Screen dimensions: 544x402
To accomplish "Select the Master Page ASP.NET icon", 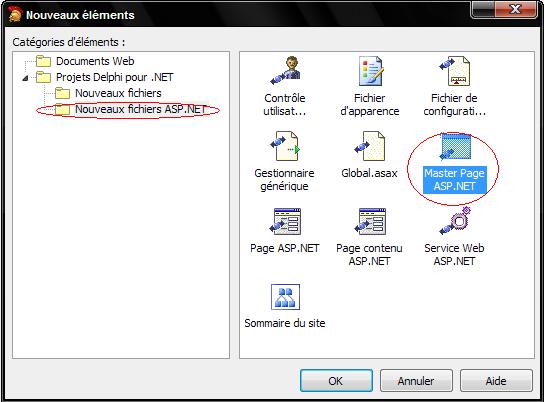I will point(455,146).
